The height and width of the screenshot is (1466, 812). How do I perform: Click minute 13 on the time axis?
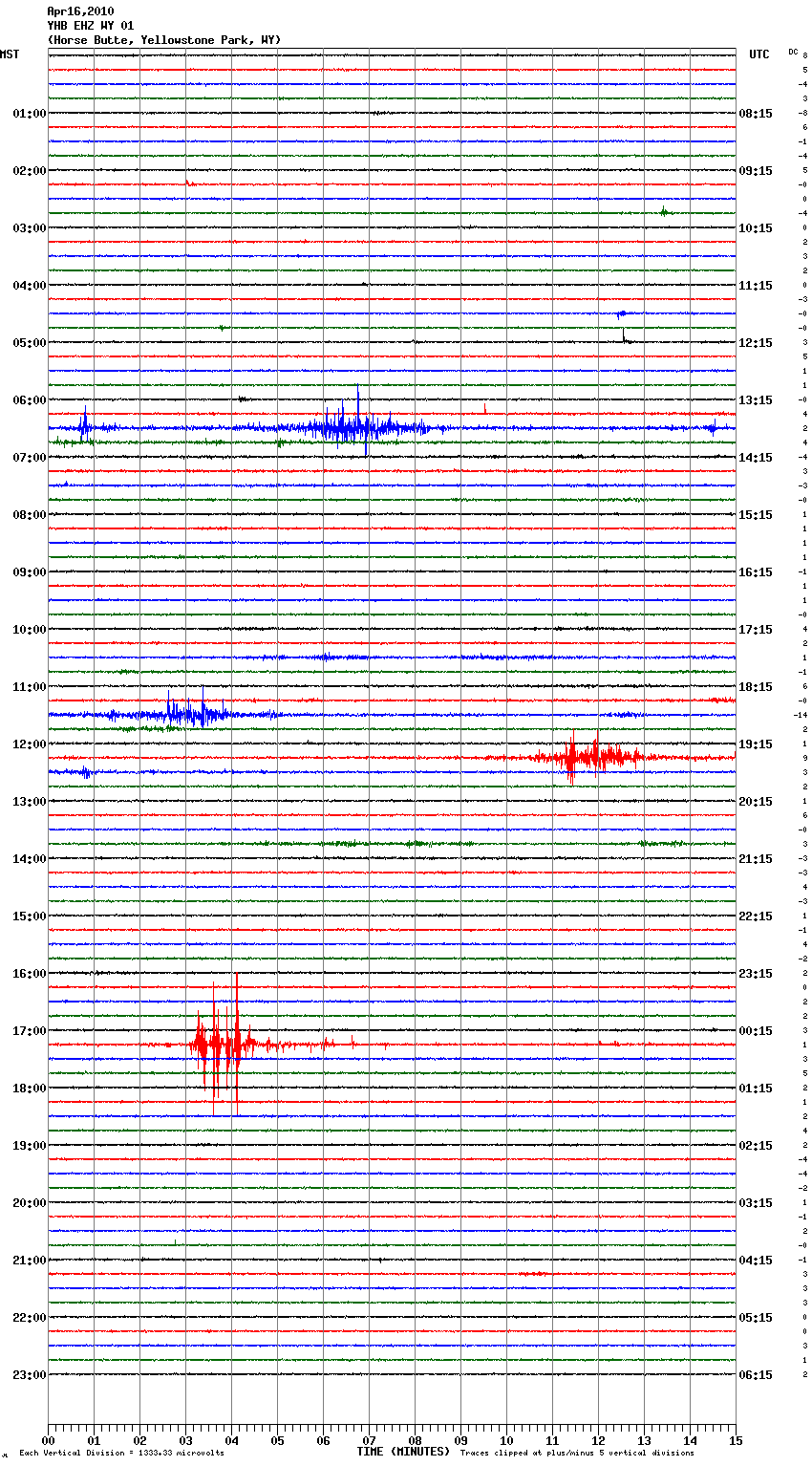(644, 1441)
